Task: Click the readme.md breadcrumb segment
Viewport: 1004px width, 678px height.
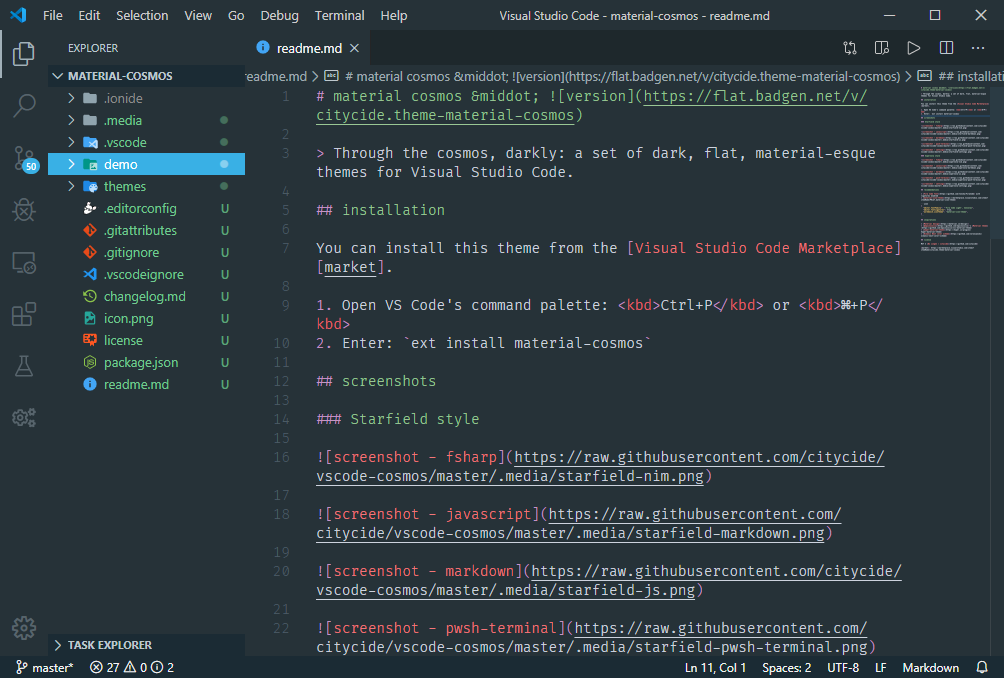Action: pos(277,76)
